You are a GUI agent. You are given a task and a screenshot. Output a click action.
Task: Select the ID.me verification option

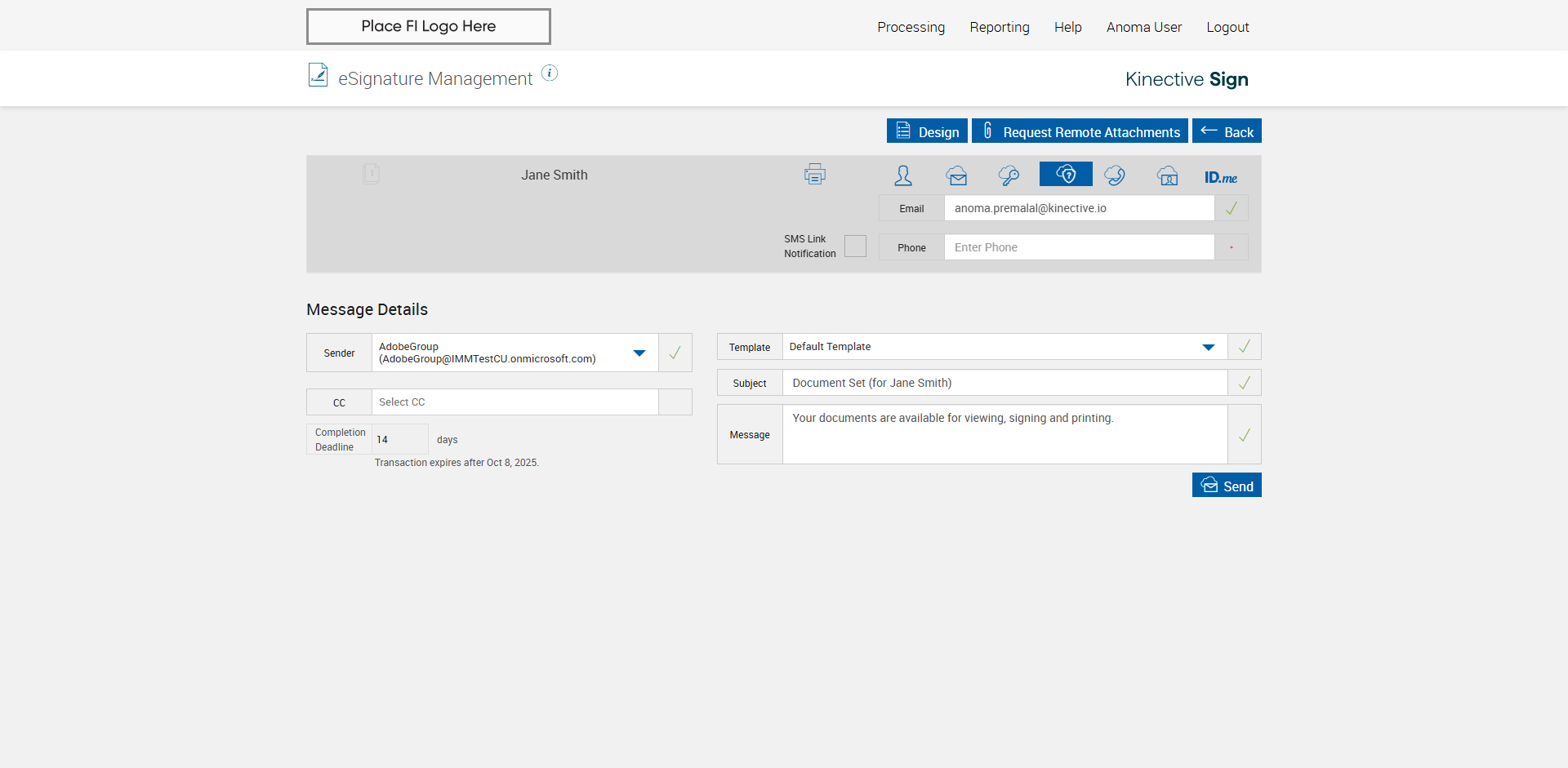point(1220,177)
